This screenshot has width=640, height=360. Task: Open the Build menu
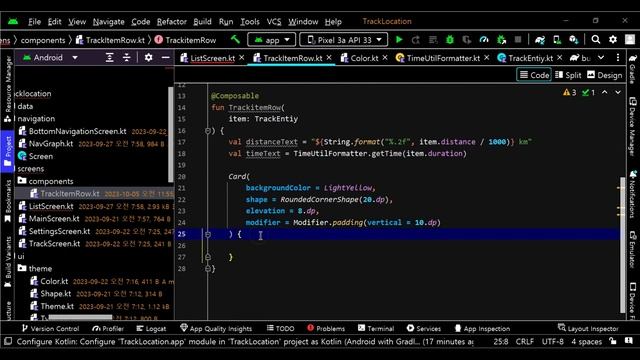[202, 22]
